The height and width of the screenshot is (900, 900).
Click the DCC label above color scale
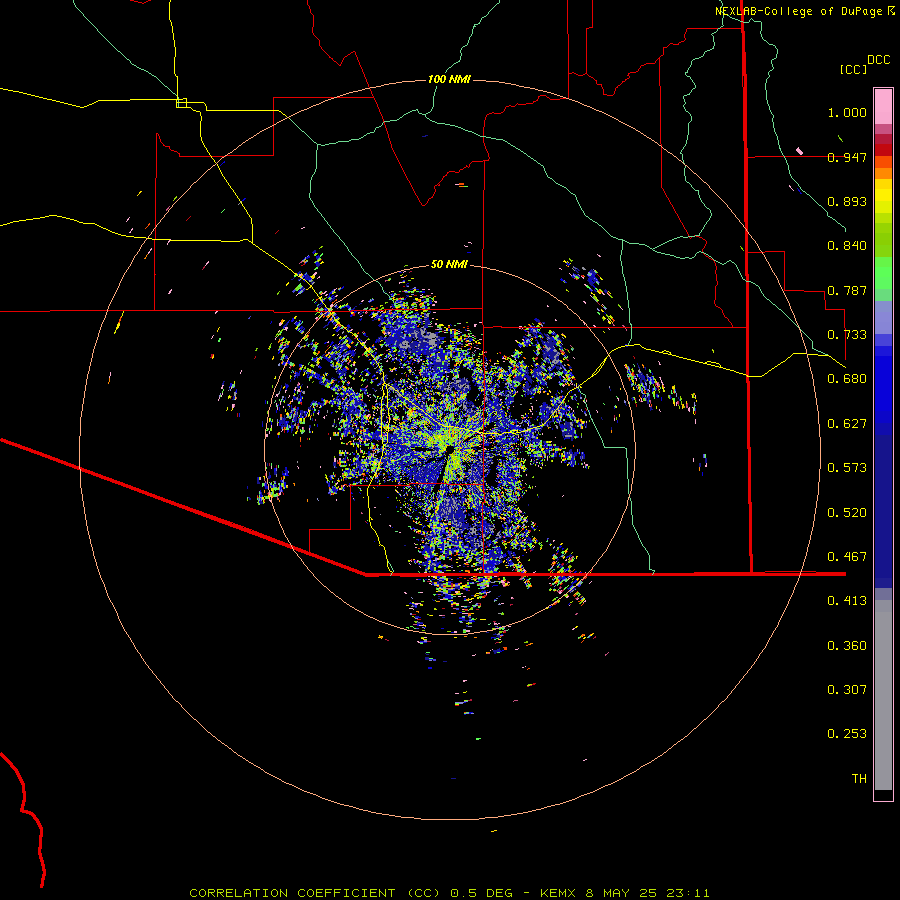click(878, 60)
